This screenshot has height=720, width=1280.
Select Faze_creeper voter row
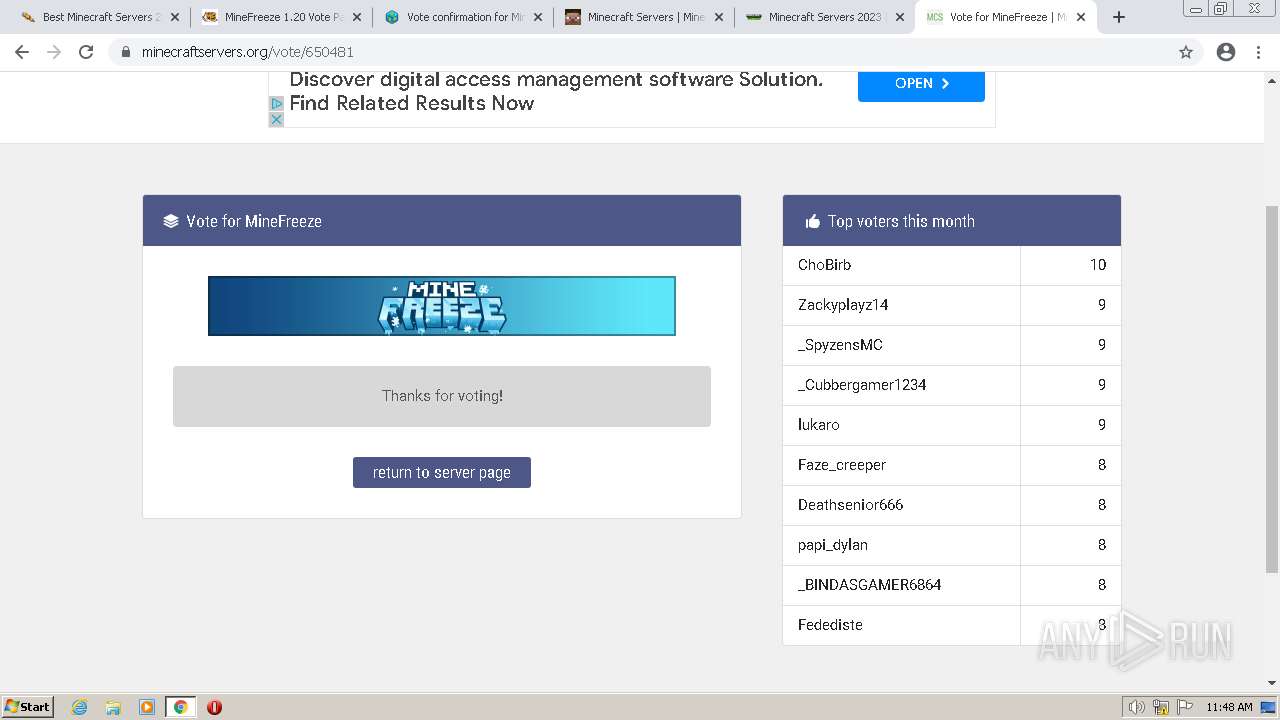point(951,465)
